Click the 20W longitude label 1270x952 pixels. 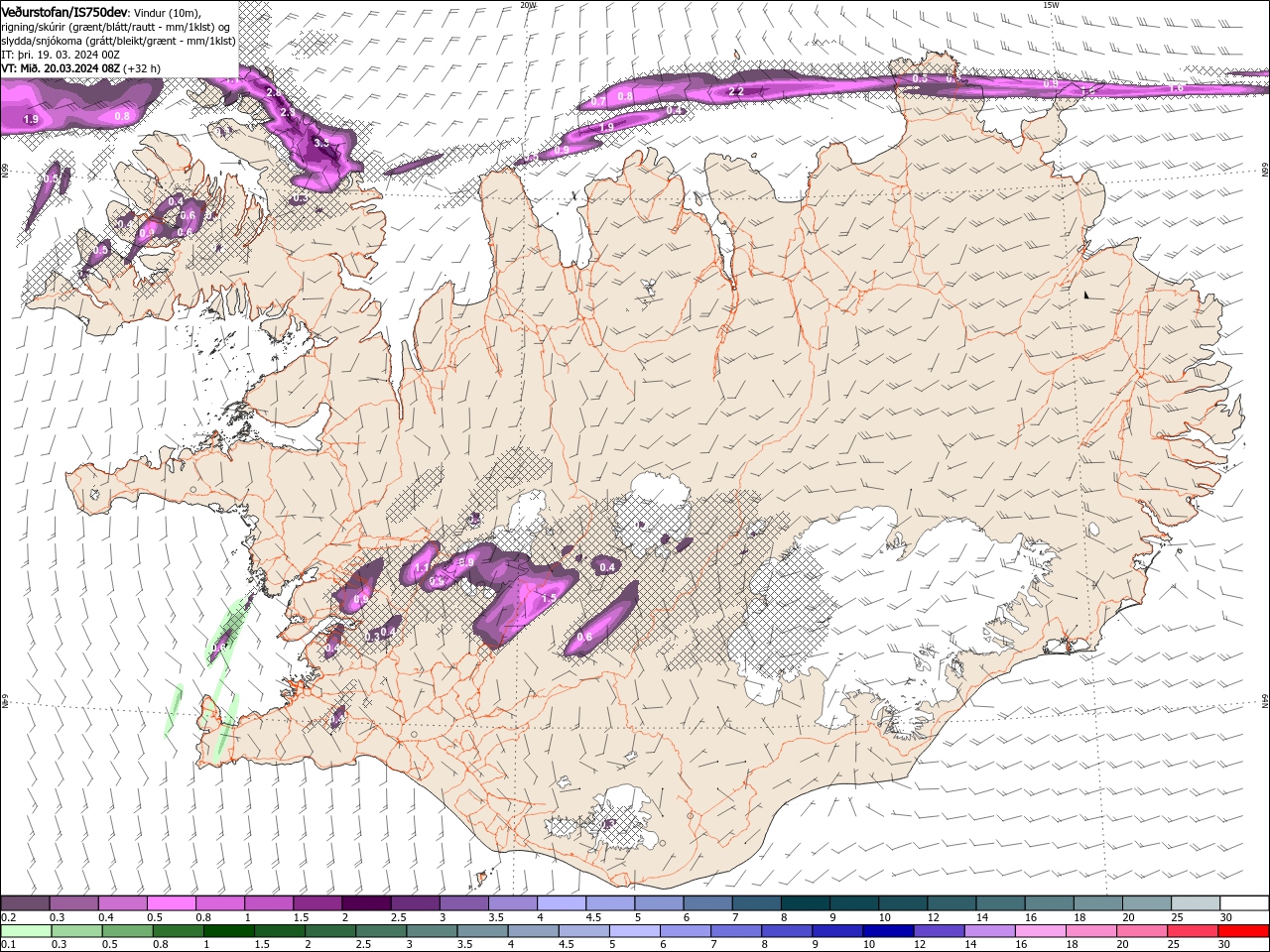click(x=528, y=5)
